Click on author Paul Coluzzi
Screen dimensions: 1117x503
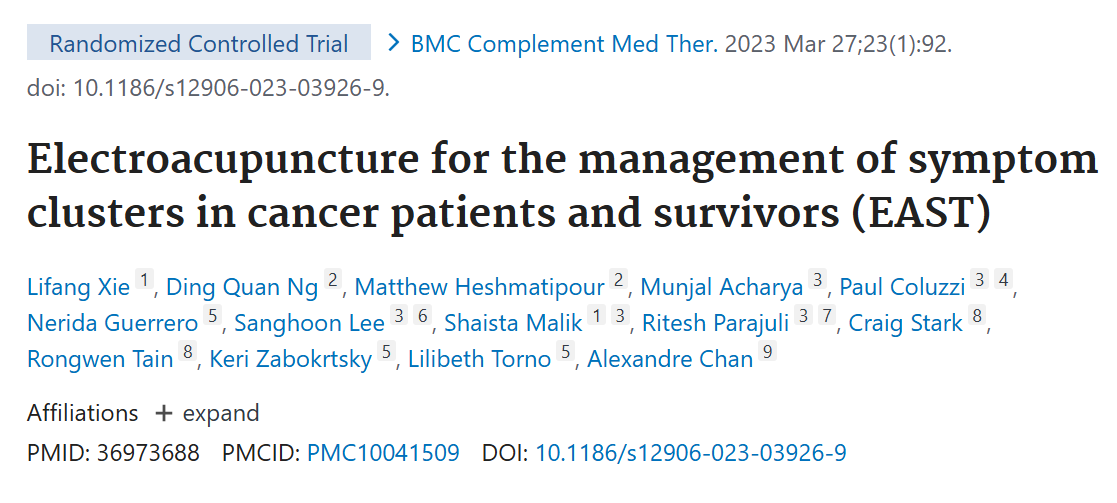901,288
